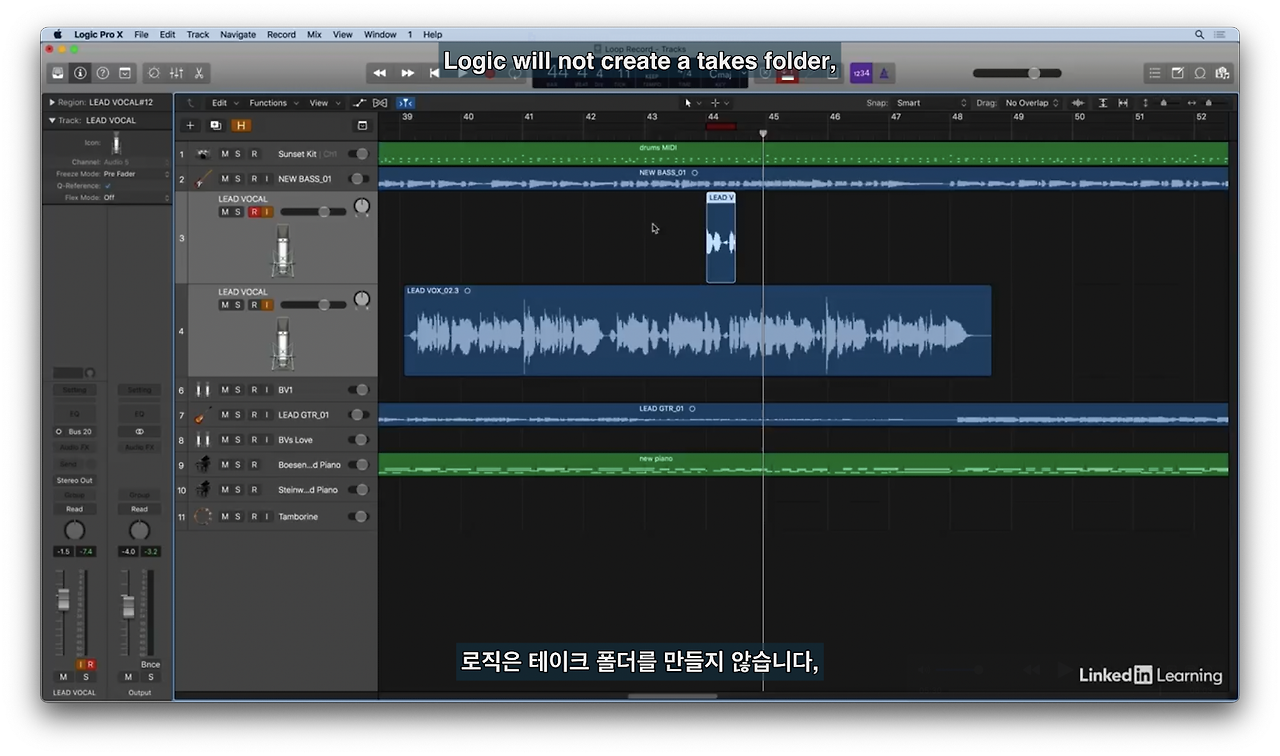Collapse the Track LEAD VOCAL disclosure triangle
The height and width of the screenshot is (756, 1280).
52,120
